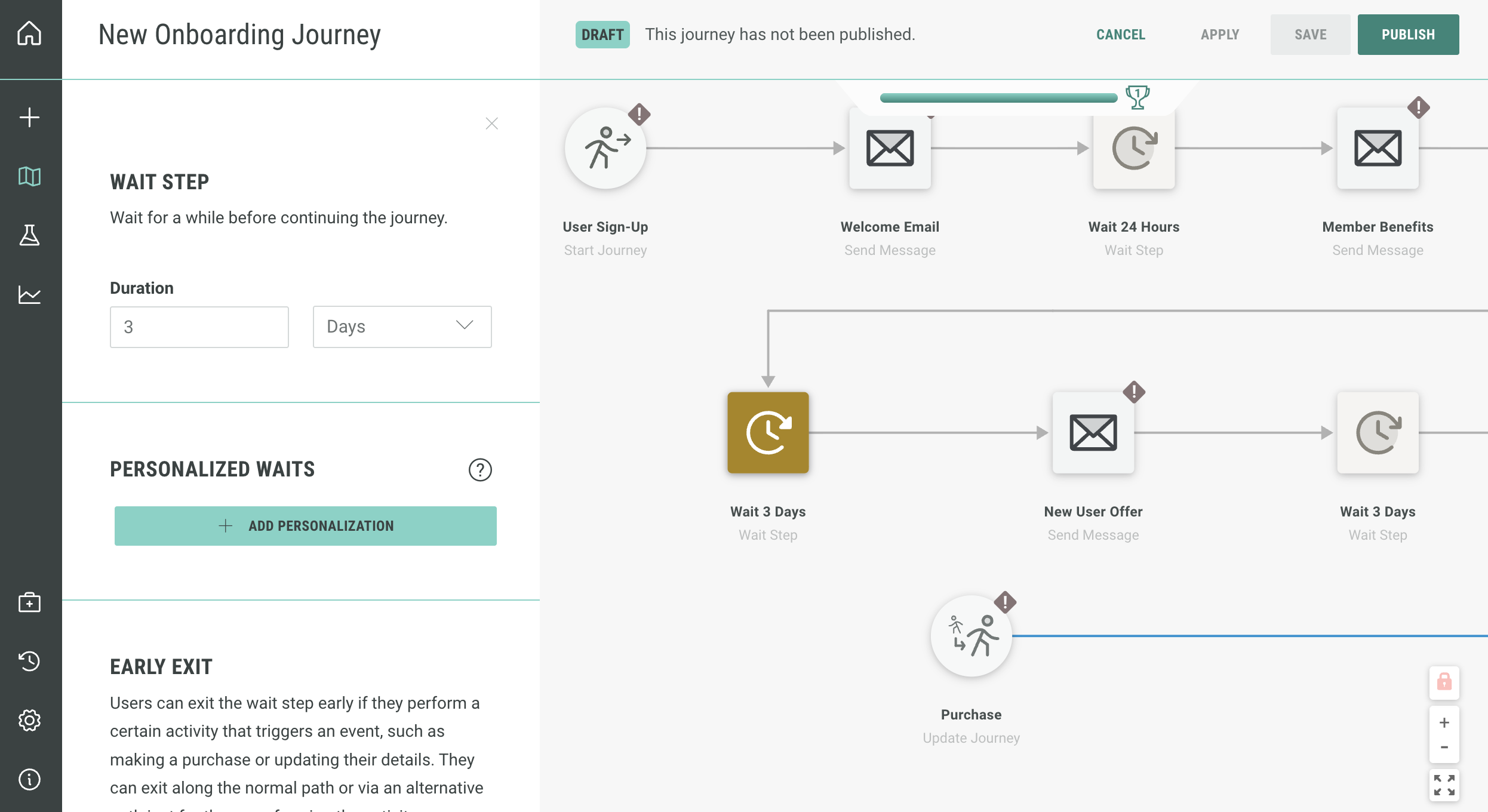Click the goal trophy icon
1488x812 pixels.
pos(1137,97)
